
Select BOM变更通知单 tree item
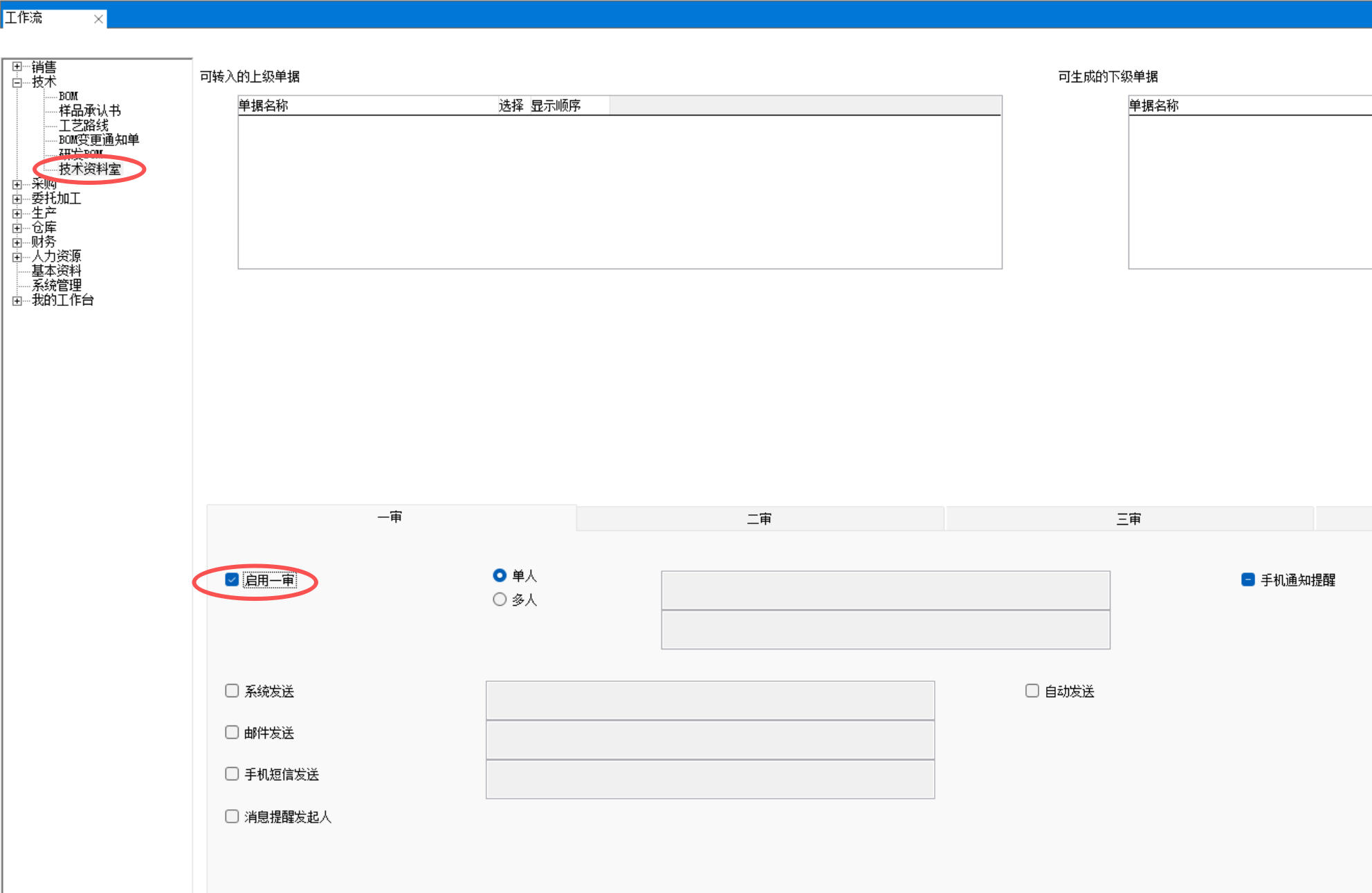(98, 140)
